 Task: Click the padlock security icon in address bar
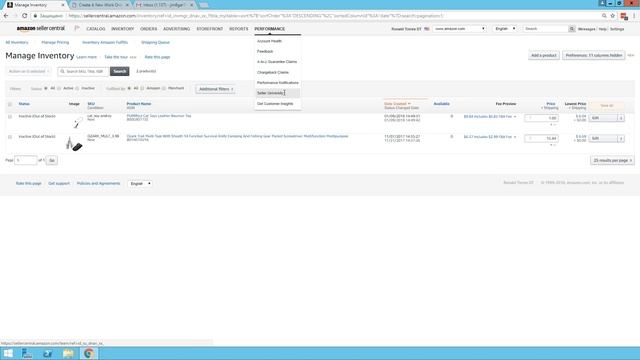36,16
